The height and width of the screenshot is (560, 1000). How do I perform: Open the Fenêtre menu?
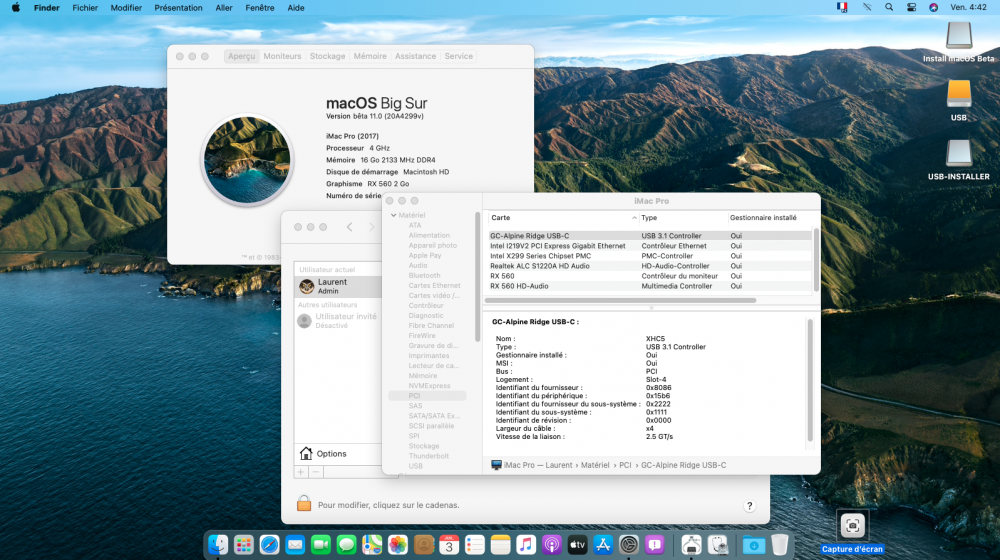coord(260,8)
